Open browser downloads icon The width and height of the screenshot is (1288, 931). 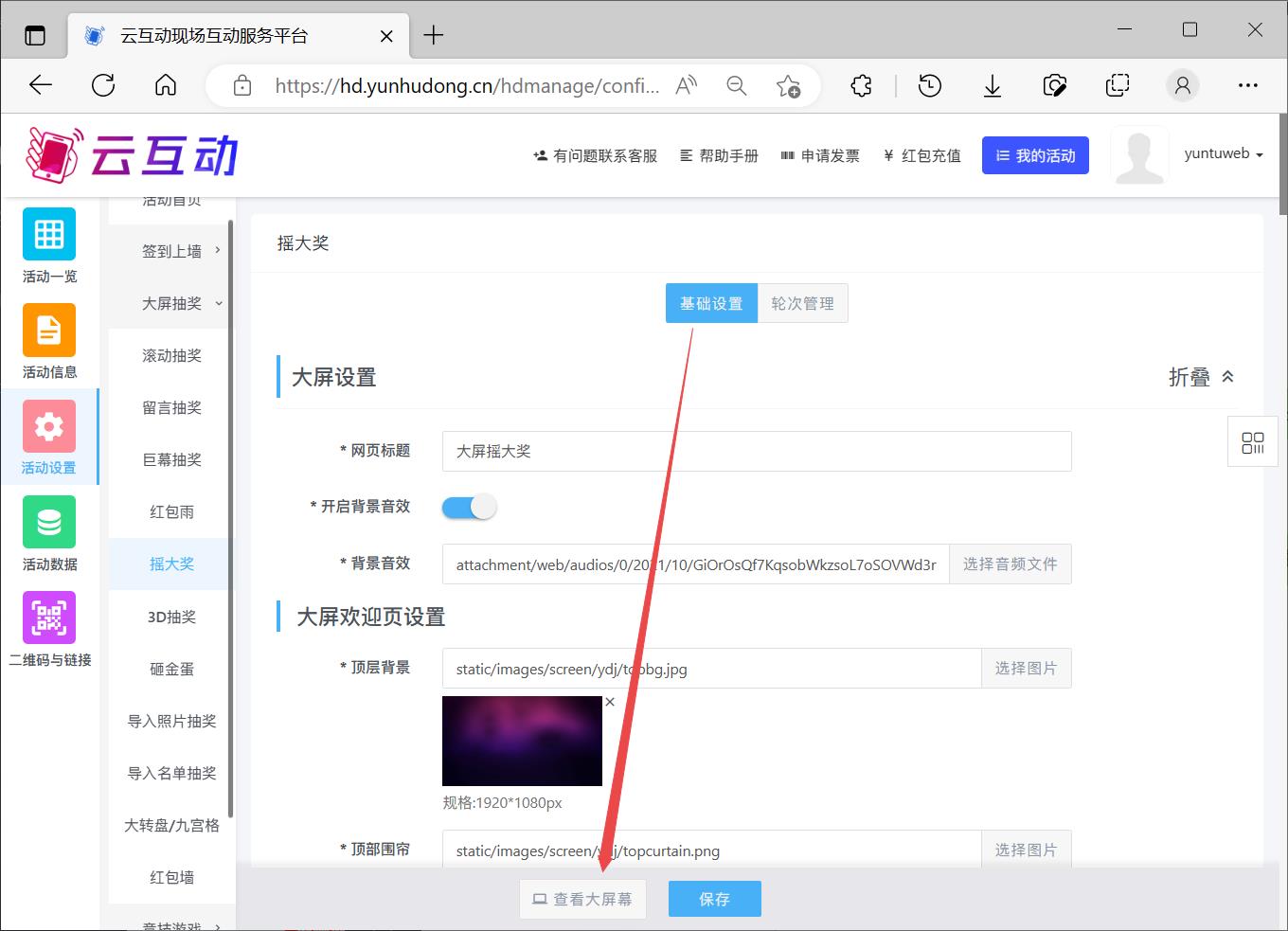[x=993, y=85]
